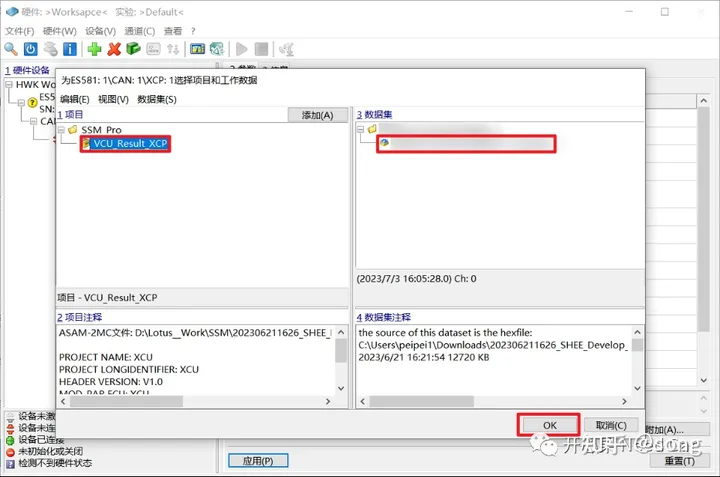Click project comment scroll-down arrow
The height and width of the screenshot is (477, 720).
click(341, 388)
